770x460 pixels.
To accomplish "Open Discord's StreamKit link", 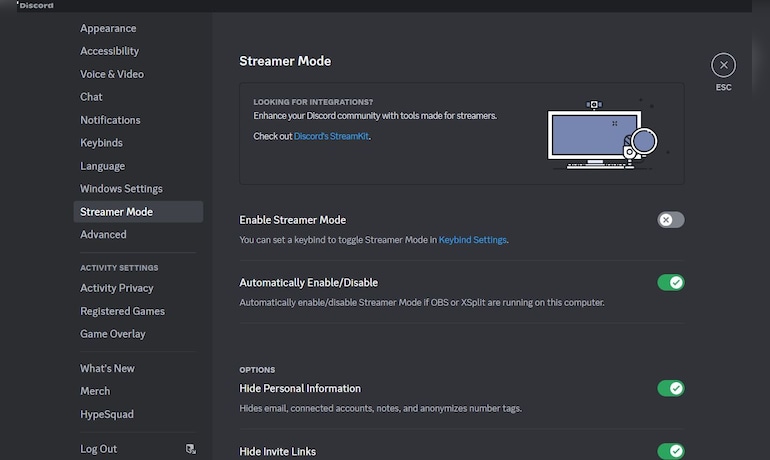I will tap(331, 136).
